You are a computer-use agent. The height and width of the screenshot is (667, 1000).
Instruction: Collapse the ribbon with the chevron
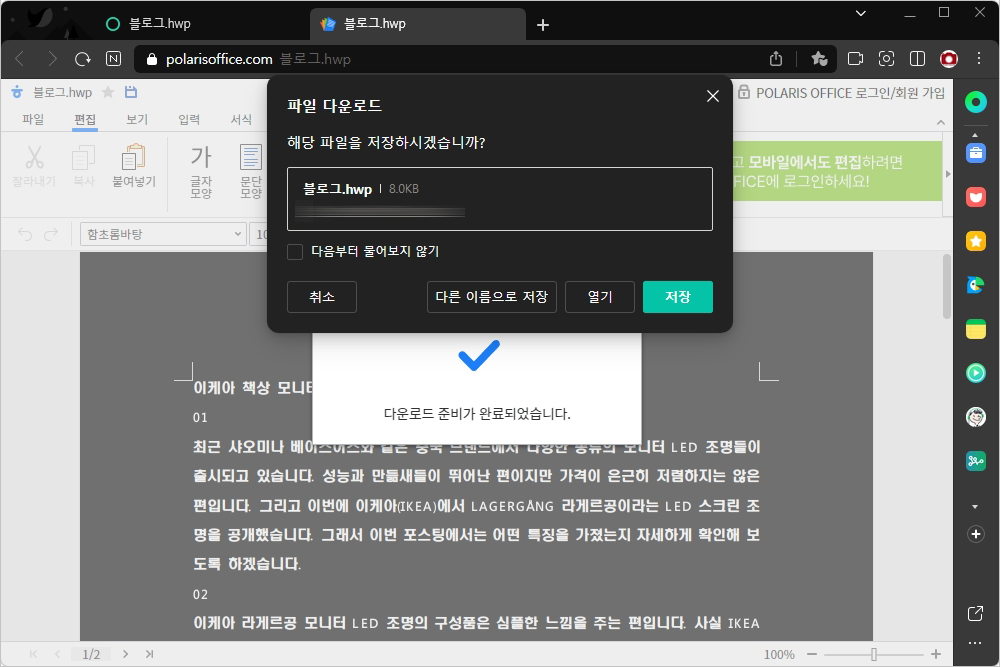click(941, 122)
